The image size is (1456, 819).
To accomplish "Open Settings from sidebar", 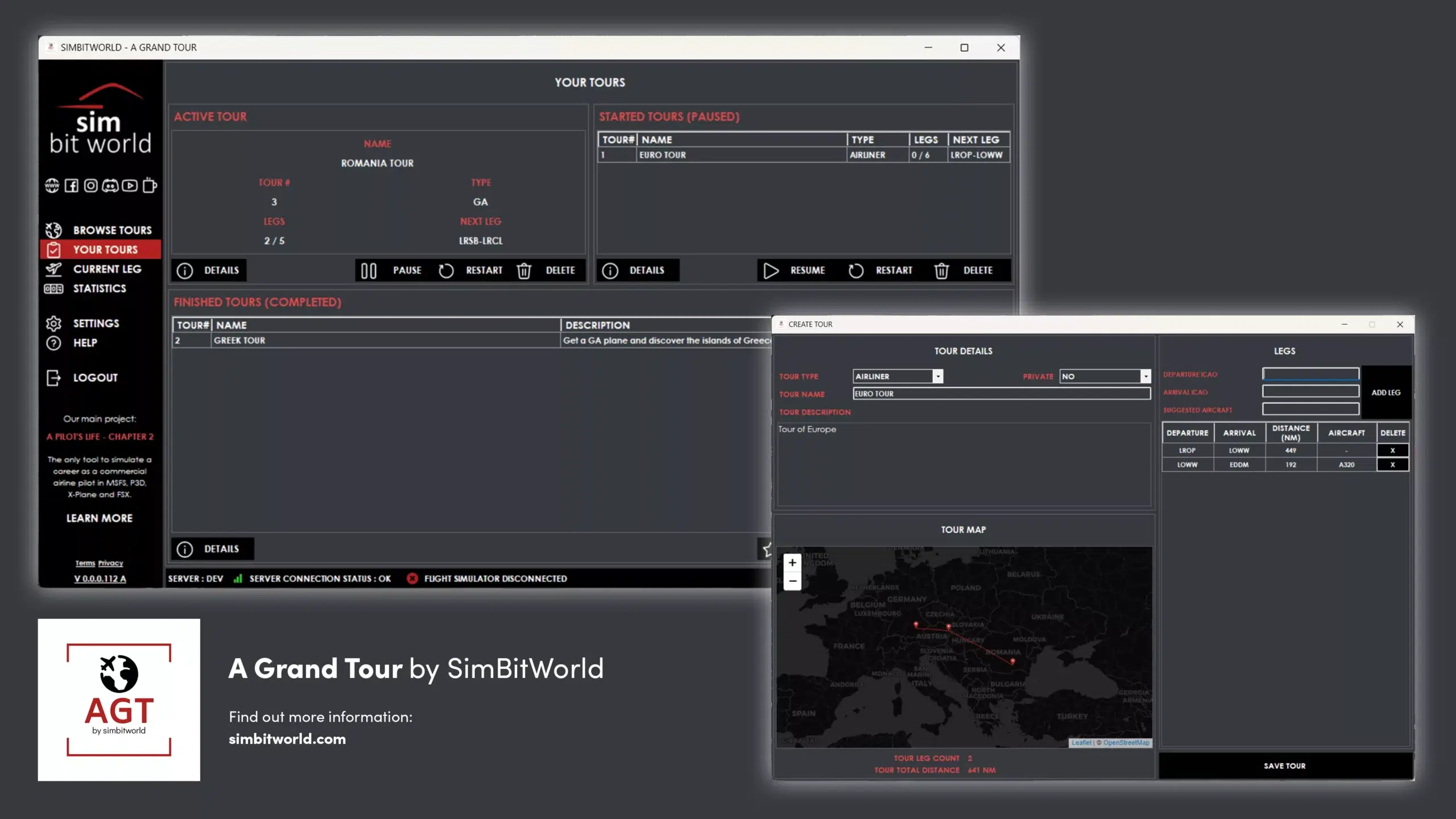I will (x=96, y=324).
